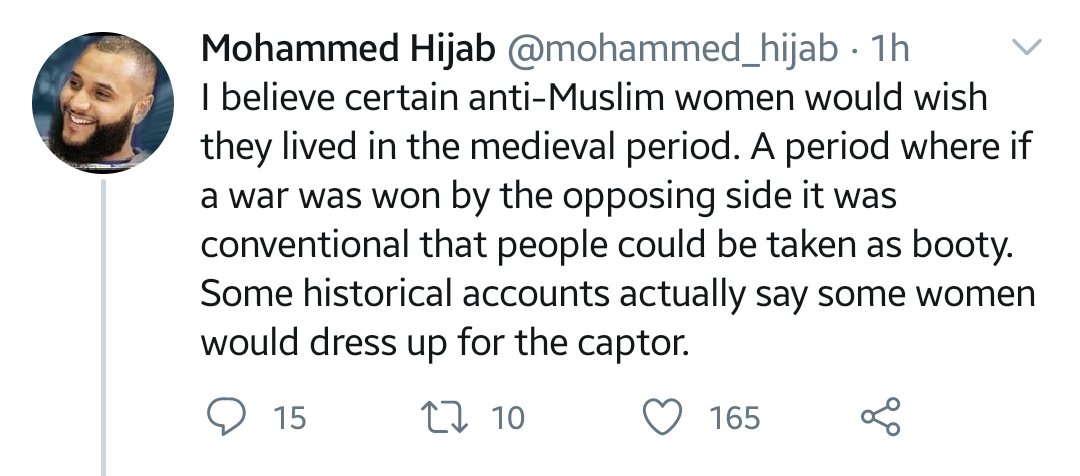Click the 1h timestamp
Viewport: 1080px width, 476px height.
890,49
